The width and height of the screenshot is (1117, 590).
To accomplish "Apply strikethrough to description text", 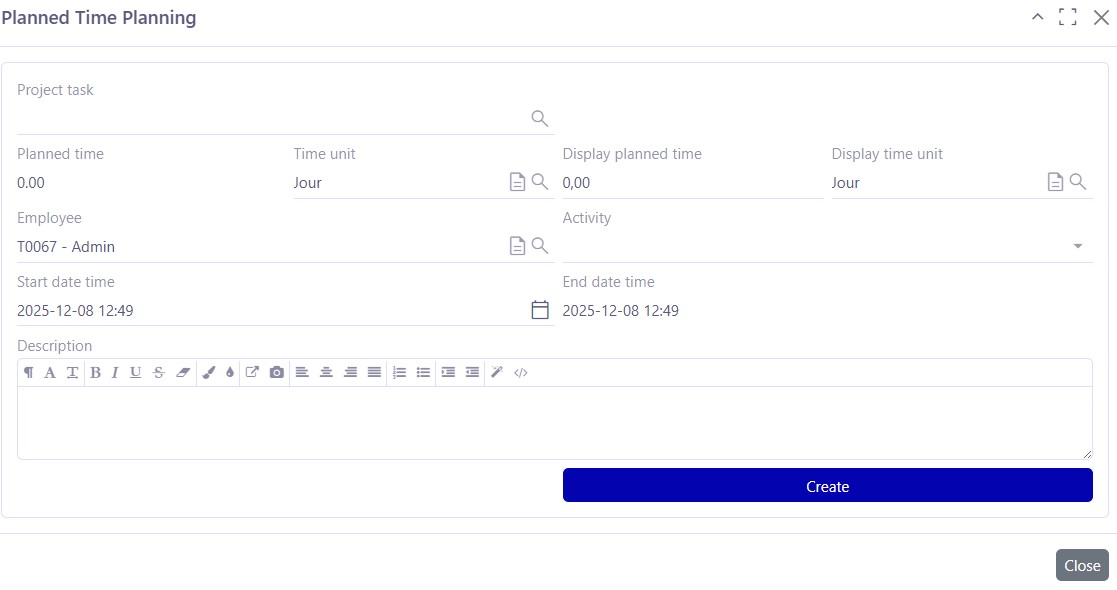I will pos(157,372).
